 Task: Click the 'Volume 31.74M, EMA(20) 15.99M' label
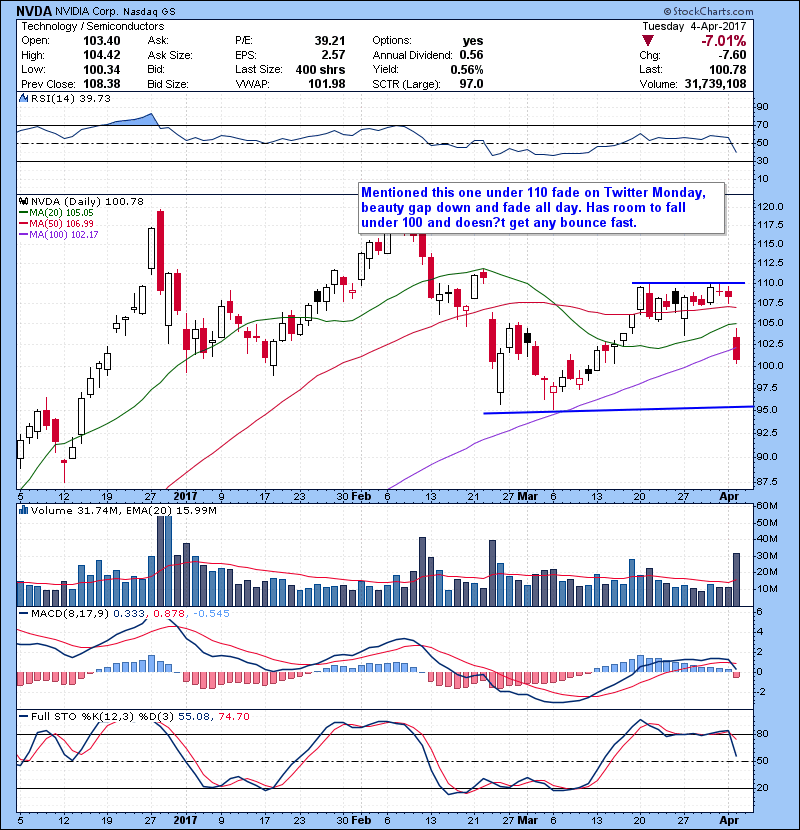124,511
